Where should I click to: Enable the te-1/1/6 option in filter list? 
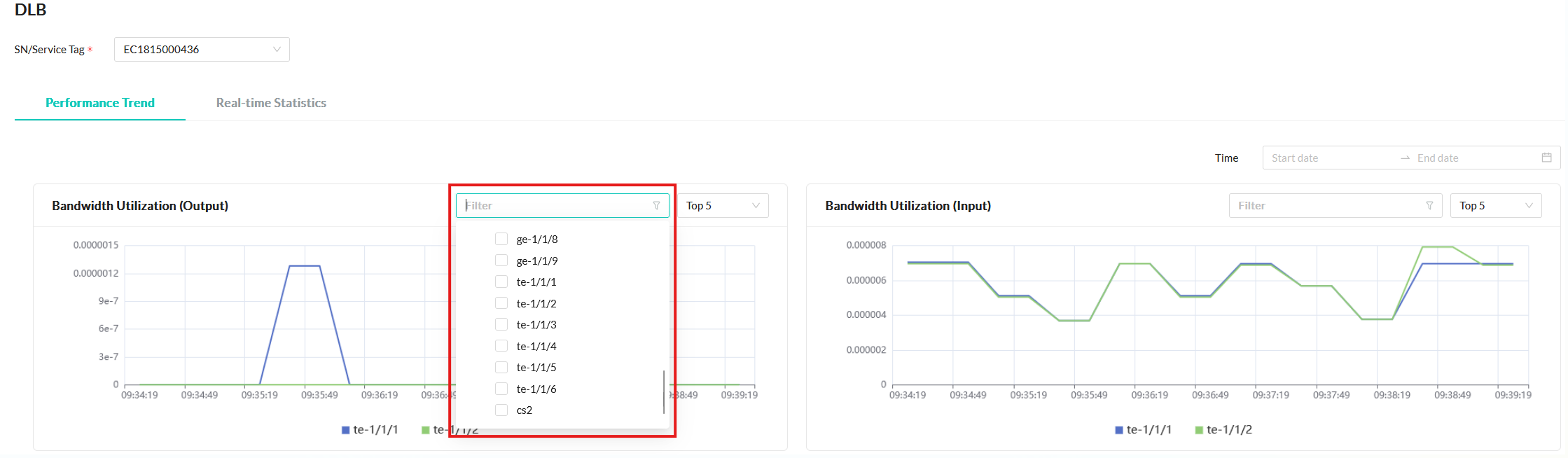click(501, 389)
